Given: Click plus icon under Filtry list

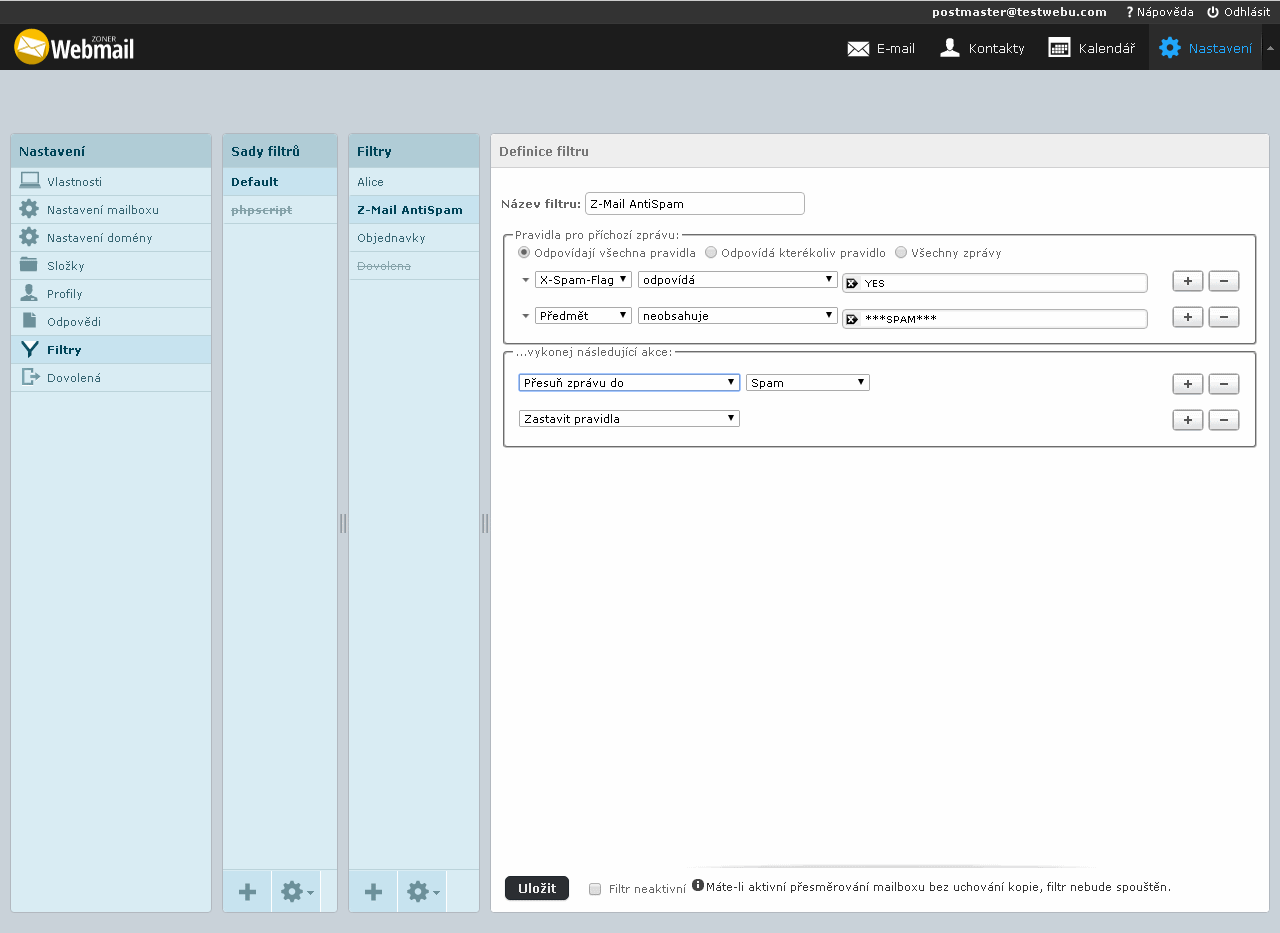Looking at the screenshot, I should [x=373, y=892].
